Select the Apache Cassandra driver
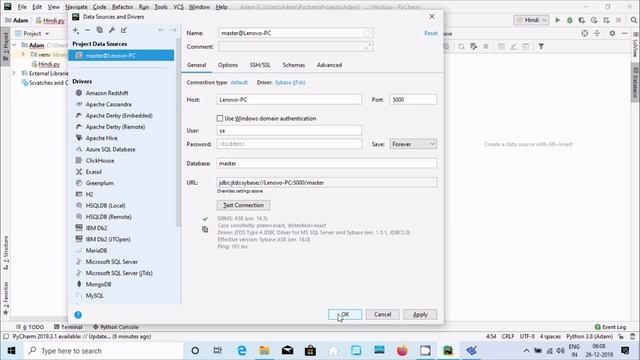The width and height of the screenshot is (640, 360). click(109, 104)
